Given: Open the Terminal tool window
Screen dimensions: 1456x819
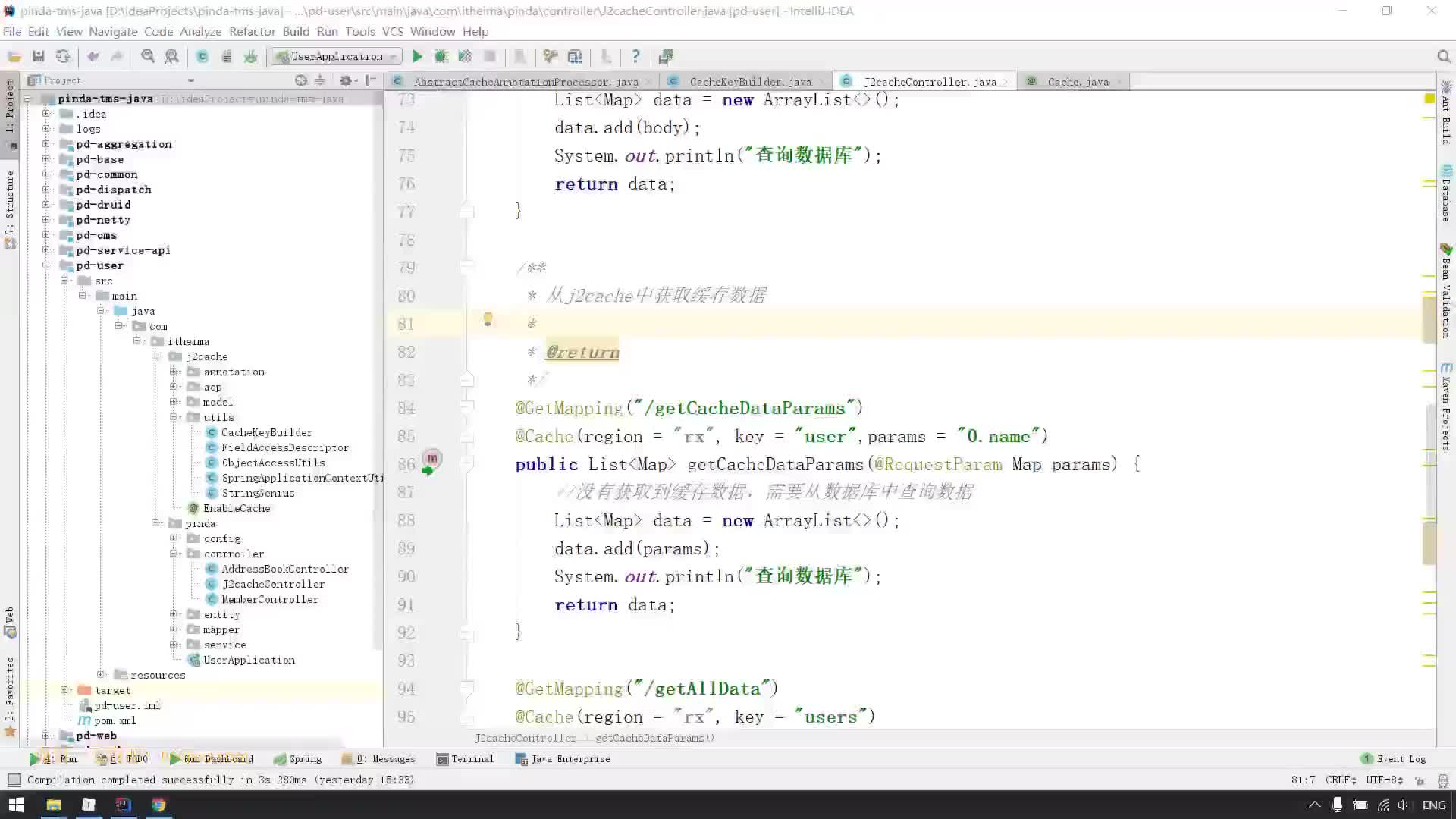Looking at the screenshot, I should tap(465, 758).
